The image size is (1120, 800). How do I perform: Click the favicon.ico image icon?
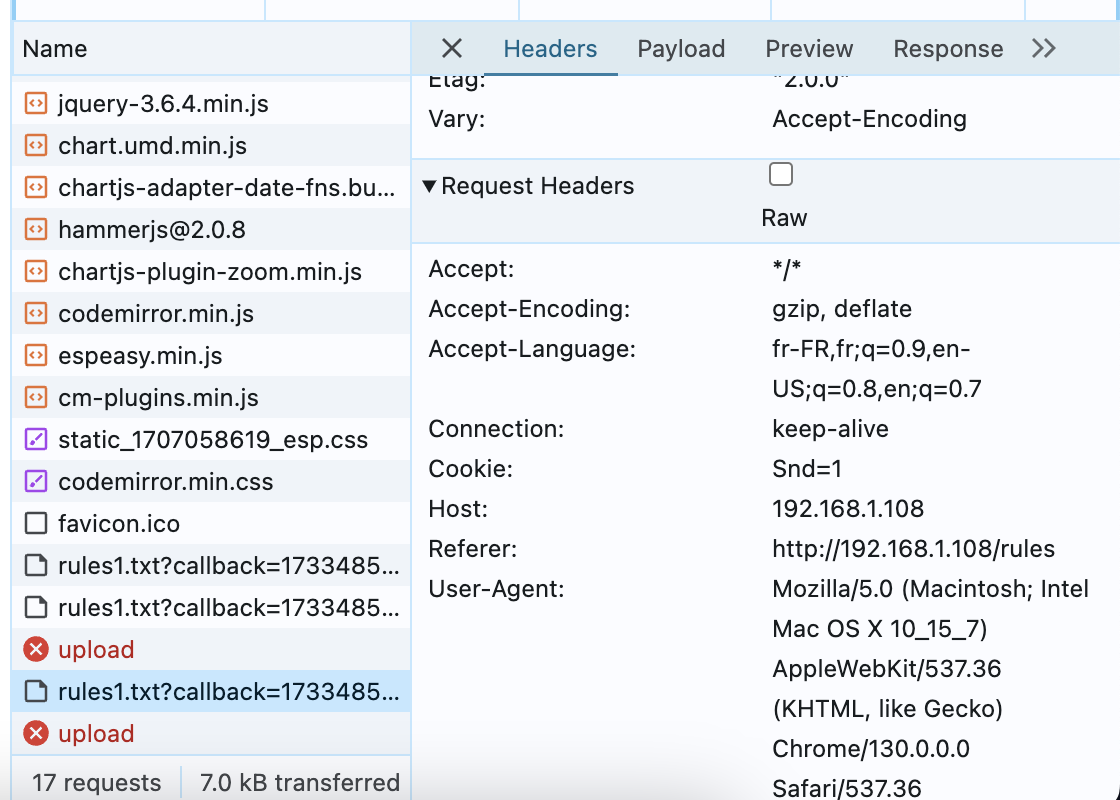(35, 524)
